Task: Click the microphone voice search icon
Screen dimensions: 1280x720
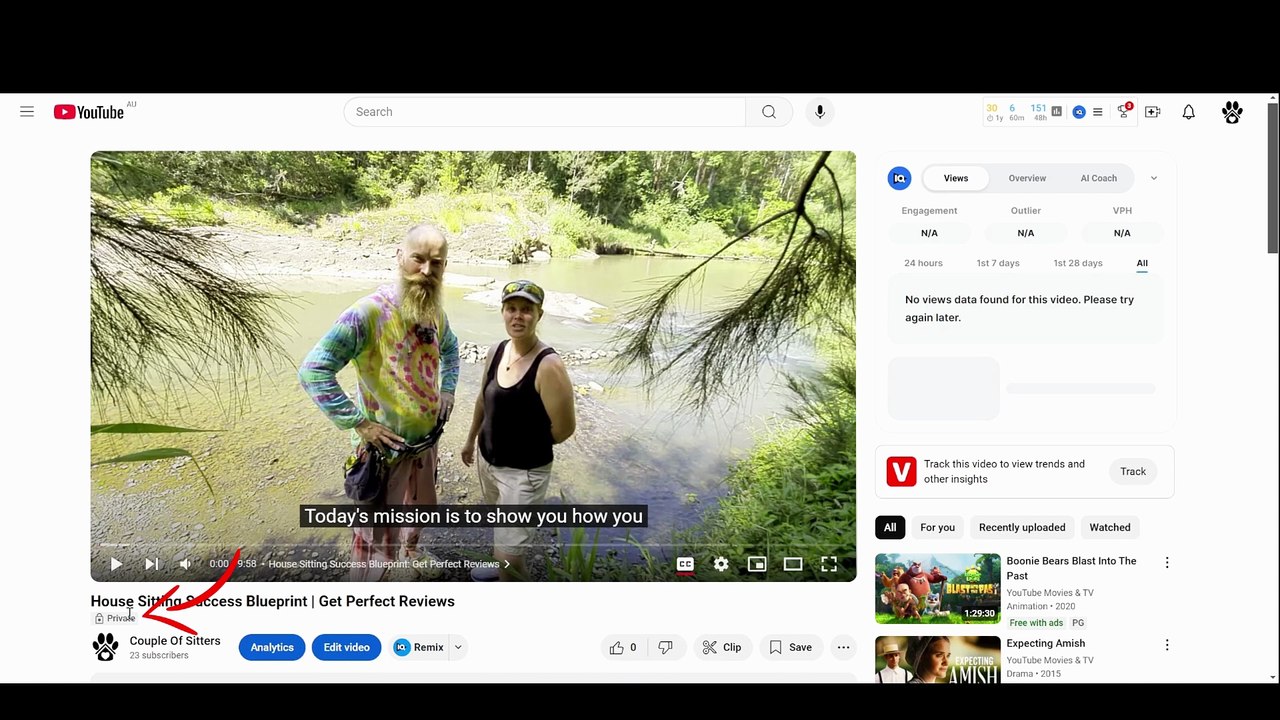Action: pyautogui.click(x=820, y=112)
